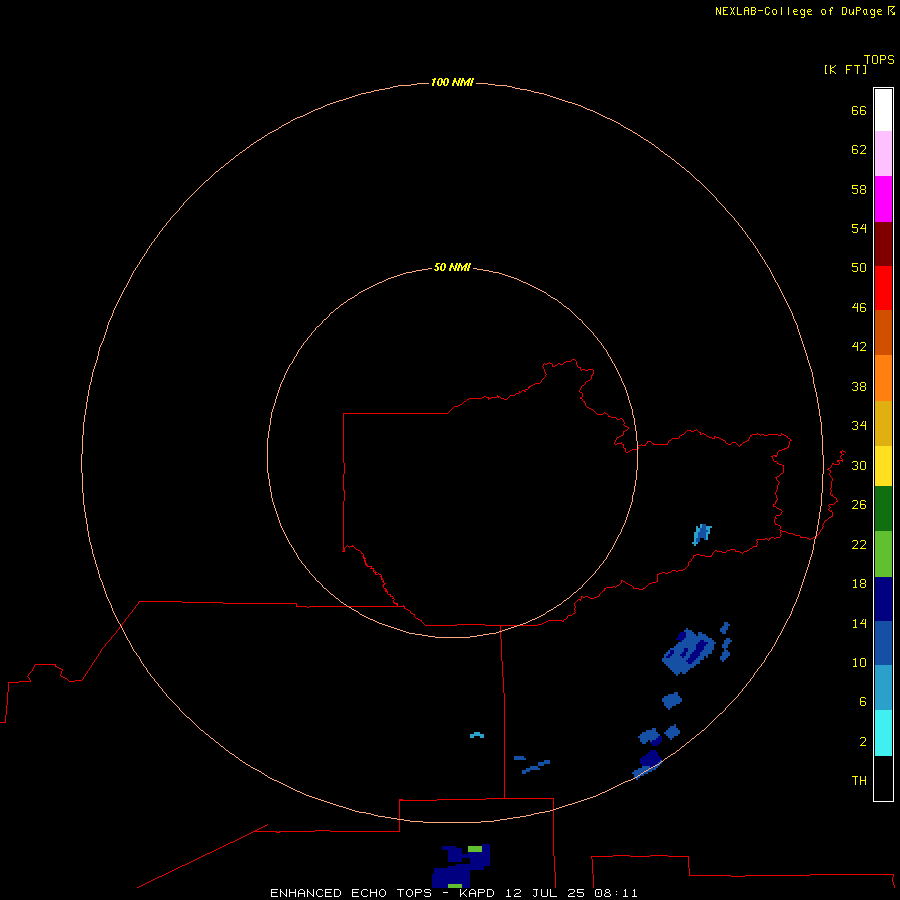Select the white 66 kft legend swatch

pyautogui.click(x=883, y=110)
